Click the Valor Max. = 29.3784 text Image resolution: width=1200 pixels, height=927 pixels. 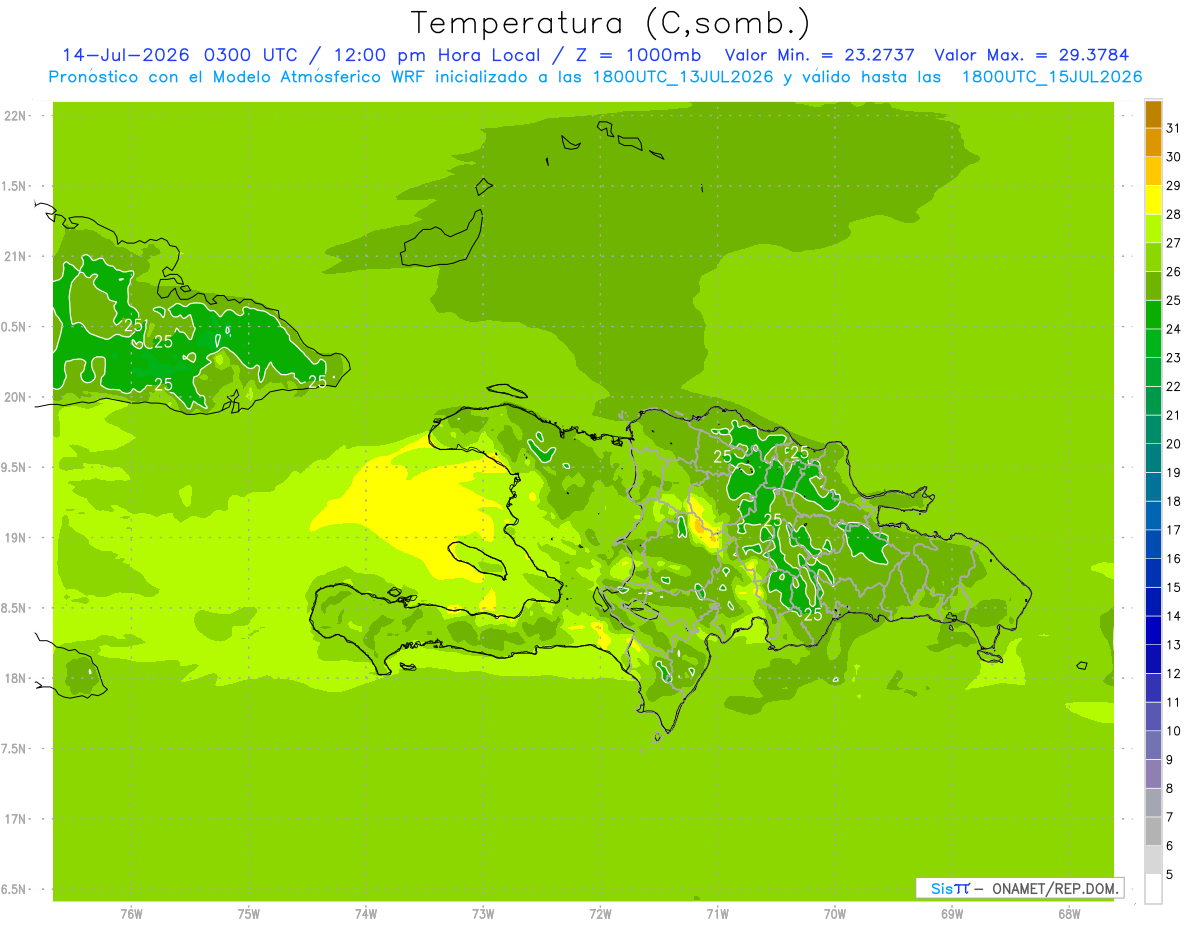tap(1032, 55)
